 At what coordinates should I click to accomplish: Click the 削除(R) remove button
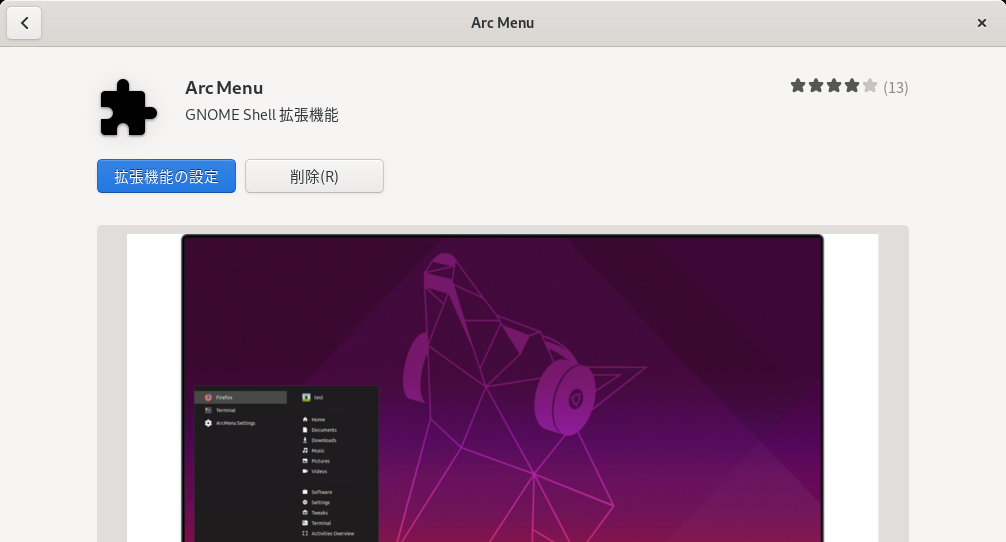[x=314, y=176]
